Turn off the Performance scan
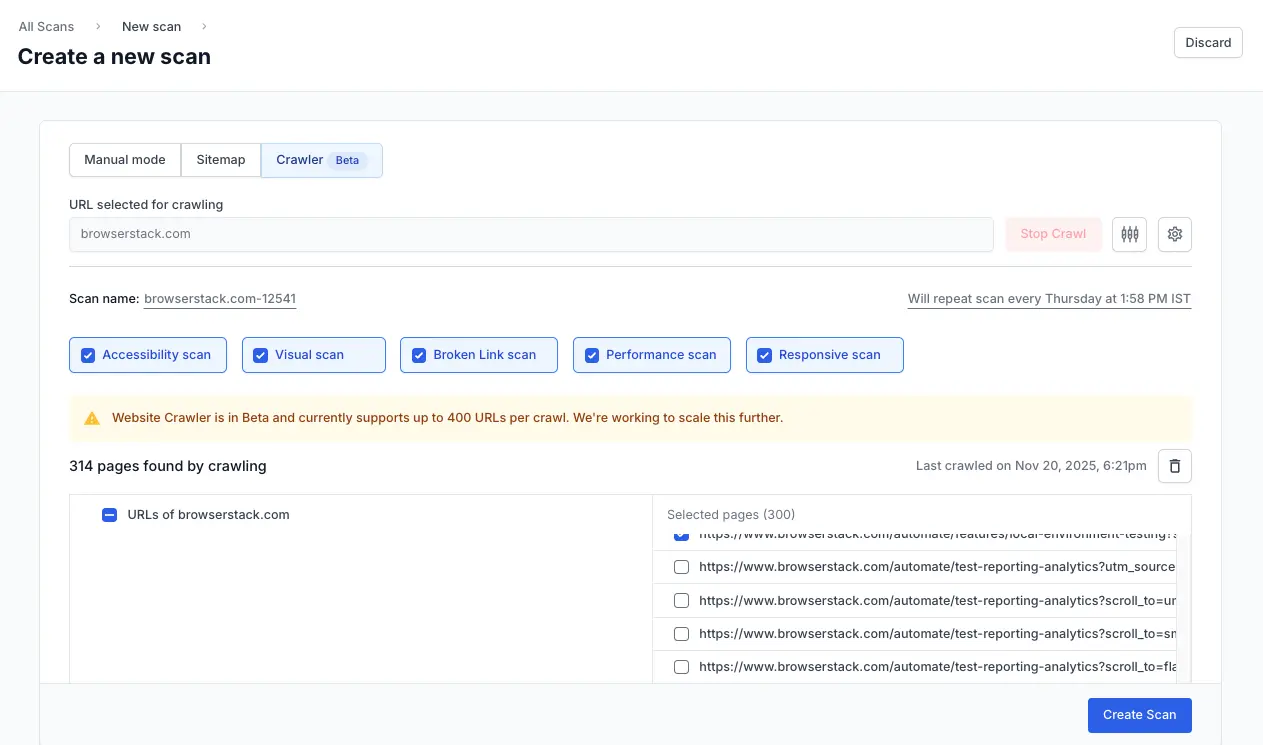 [x=592, y=354]
